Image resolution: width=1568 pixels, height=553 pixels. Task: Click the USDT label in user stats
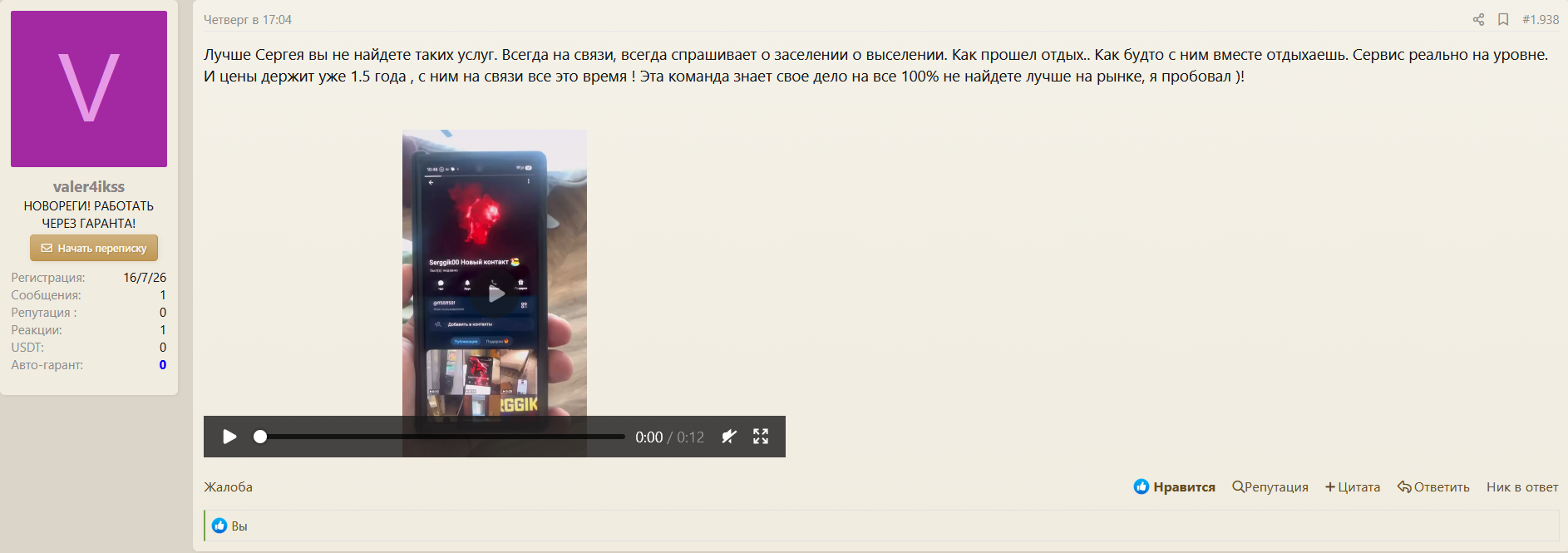pyautogui.click(x=27, y=348)
